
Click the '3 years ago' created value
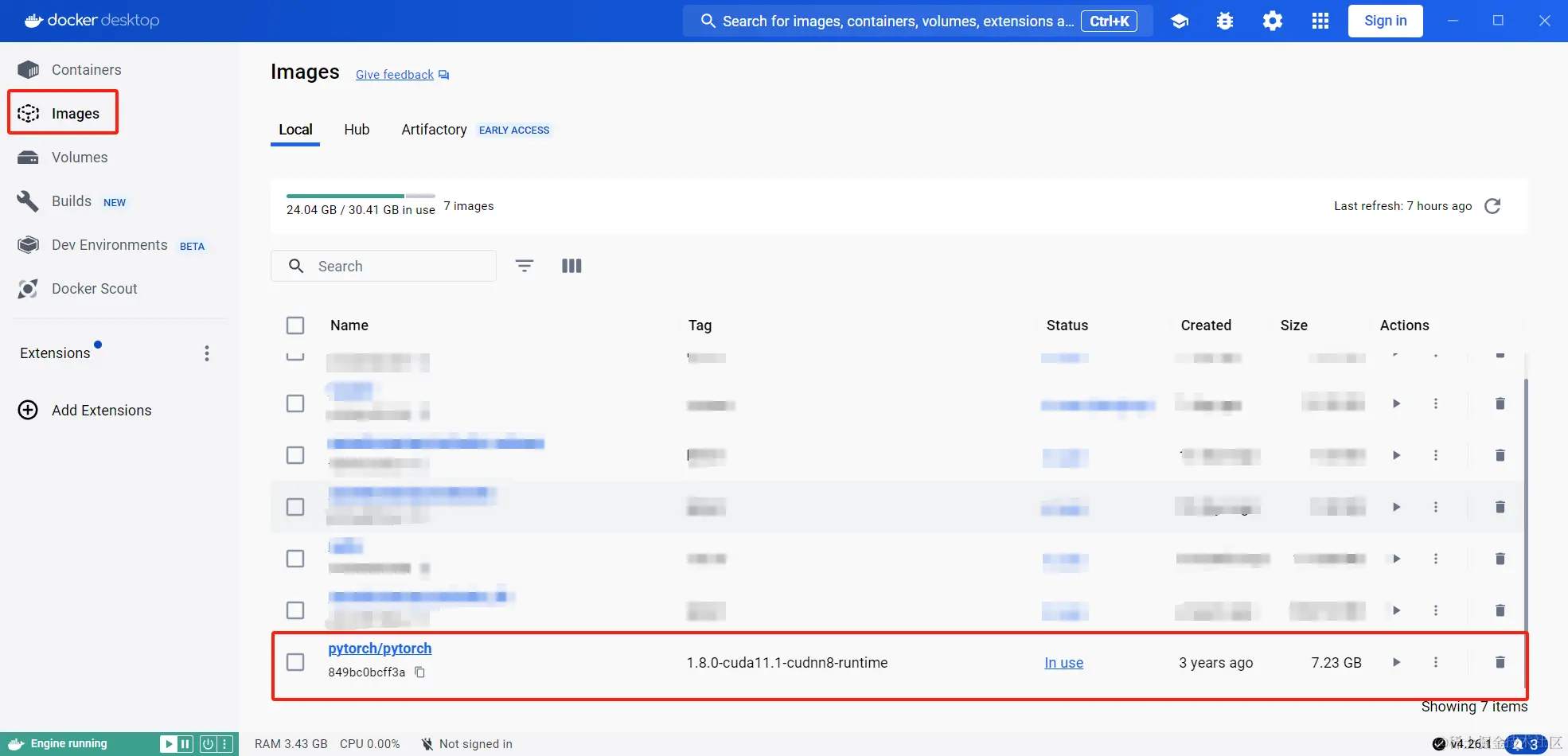coord(1216,663)
